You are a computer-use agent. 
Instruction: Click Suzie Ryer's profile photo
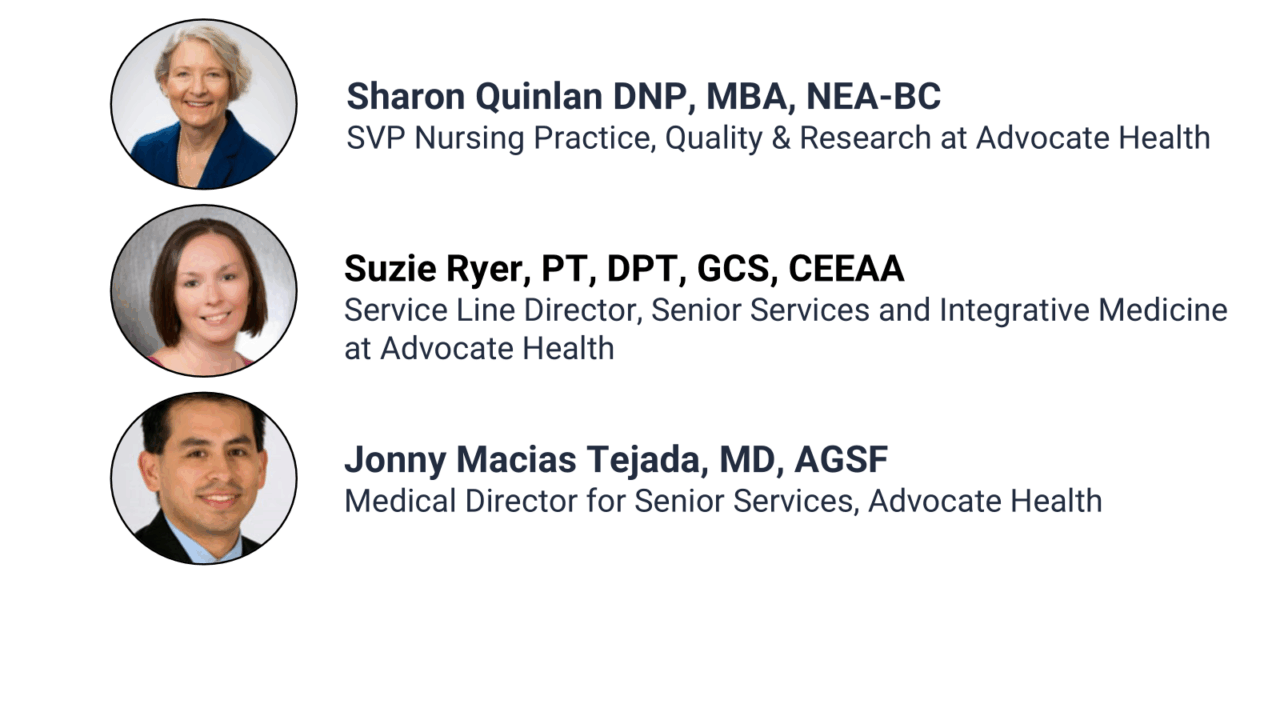(203, 291)
